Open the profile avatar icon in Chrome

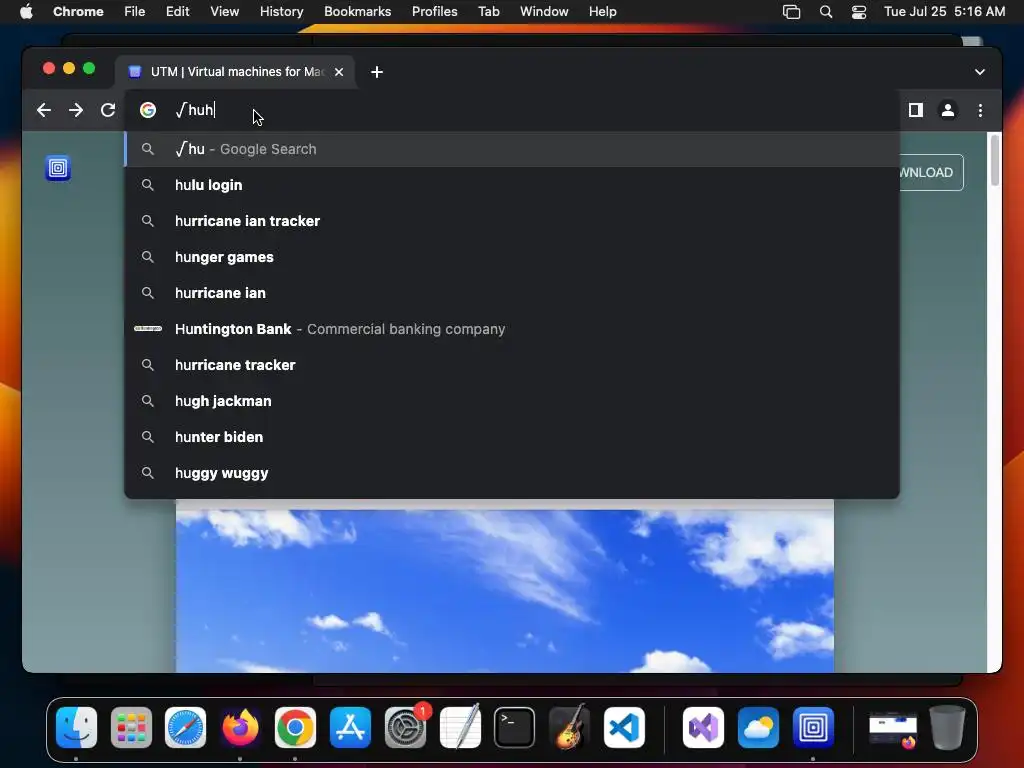948,110
